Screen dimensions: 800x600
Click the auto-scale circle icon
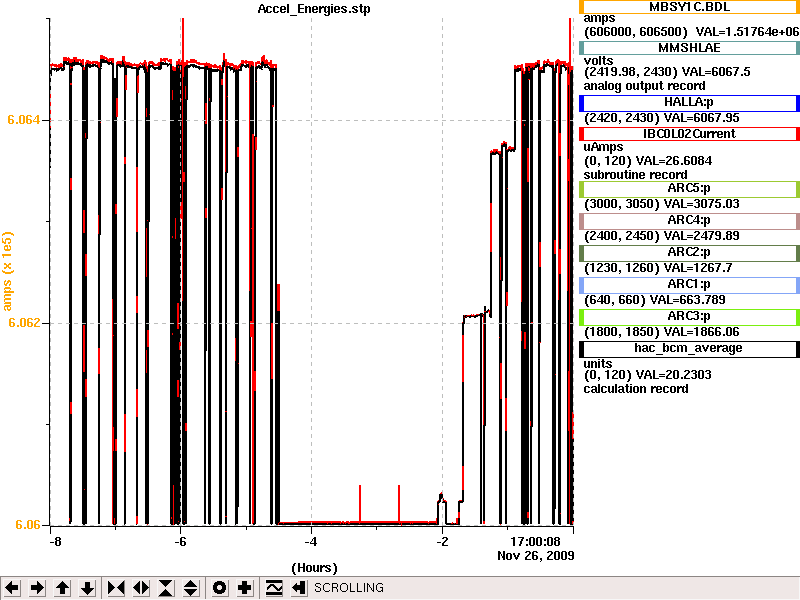tap(220, 588)
